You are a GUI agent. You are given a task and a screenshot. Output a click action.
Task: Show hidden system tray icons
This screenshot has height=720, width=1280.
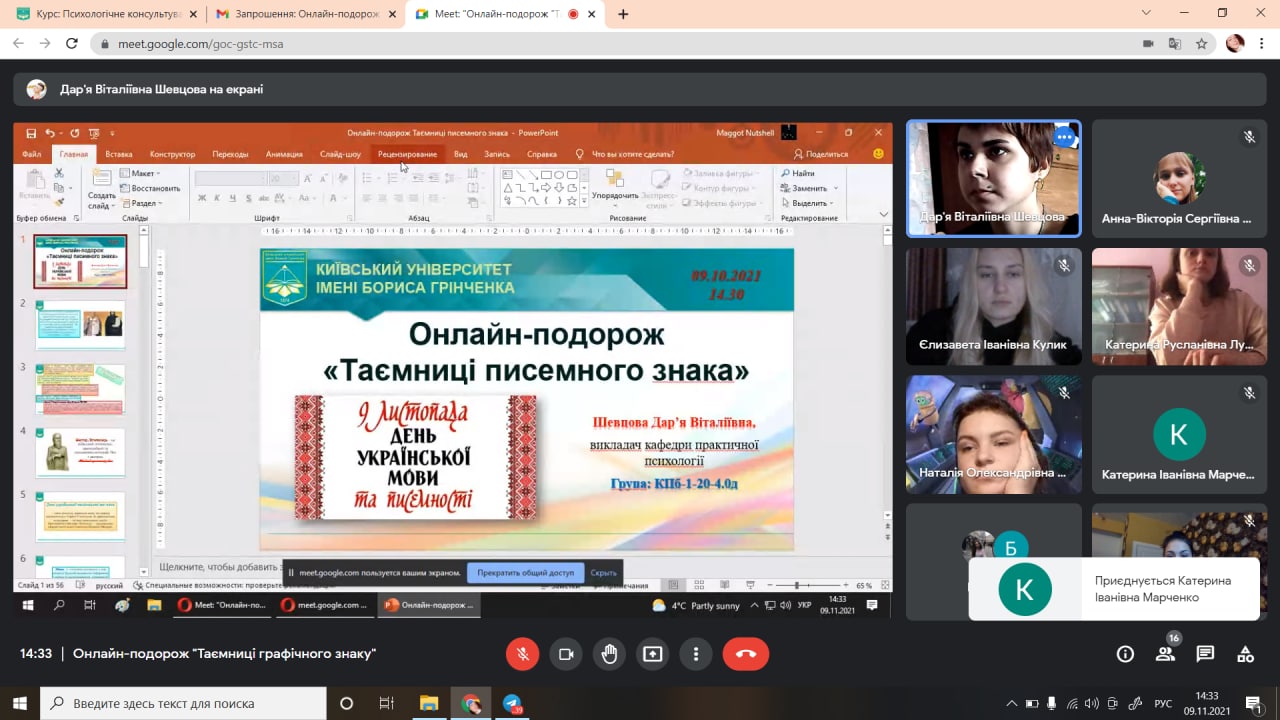point(1011,703)
